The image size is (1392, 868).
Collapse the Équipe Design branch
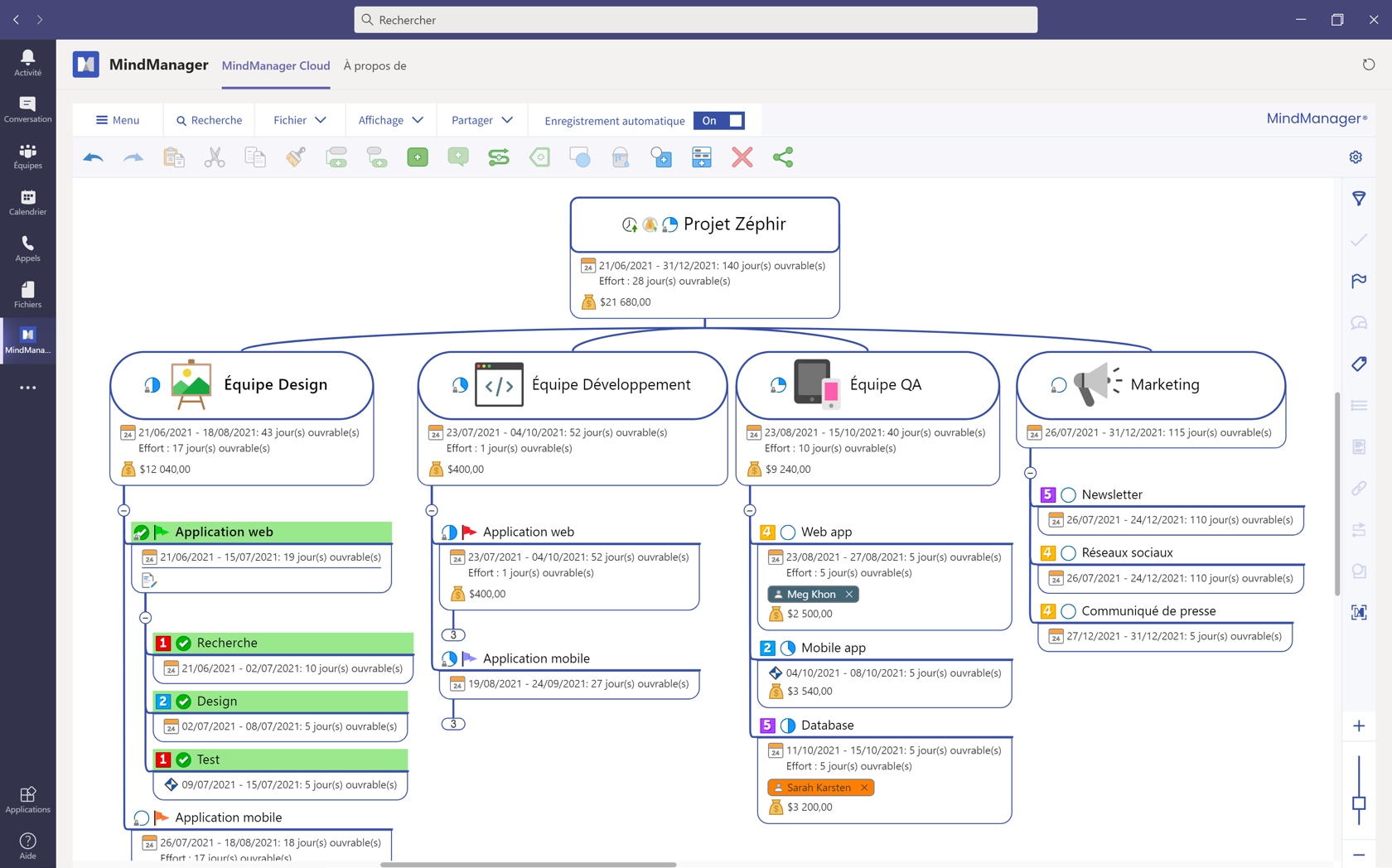click(x=124, y=510)
